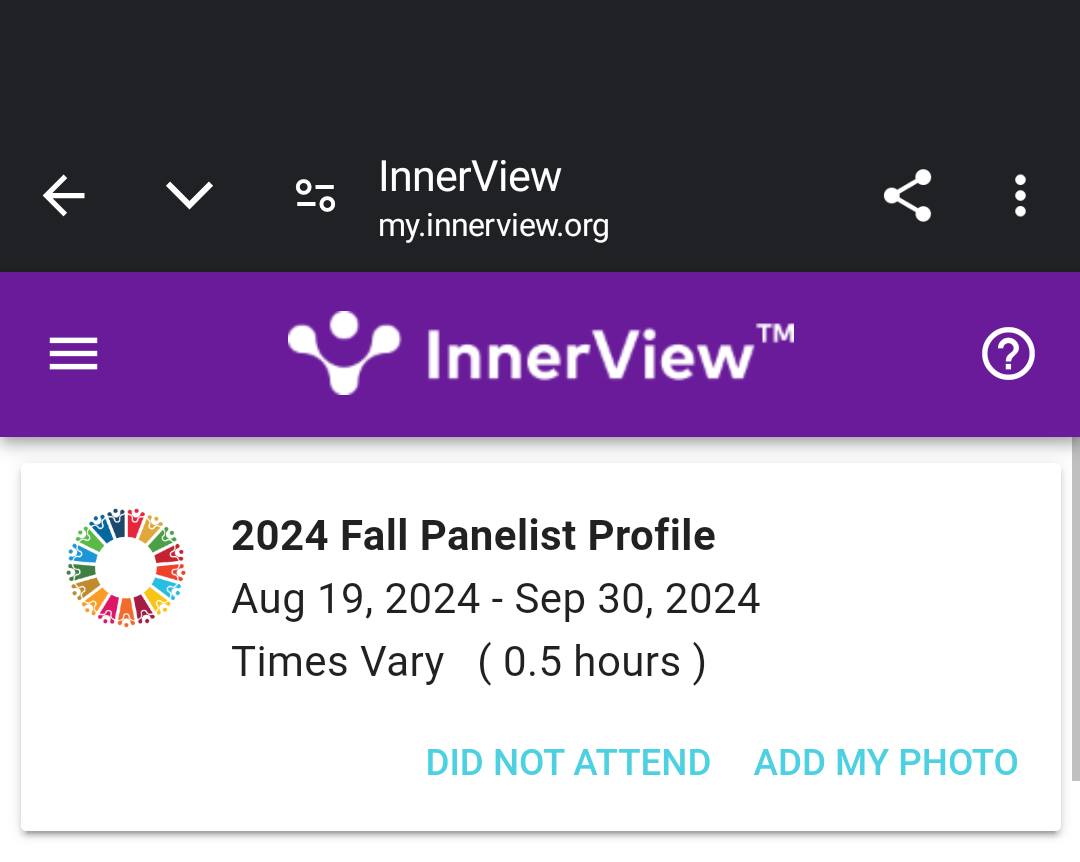The height and width of the screenshot is (862, 1080).
Task: Click the my.innerview.org URL text
Action: tap(493, 226)
